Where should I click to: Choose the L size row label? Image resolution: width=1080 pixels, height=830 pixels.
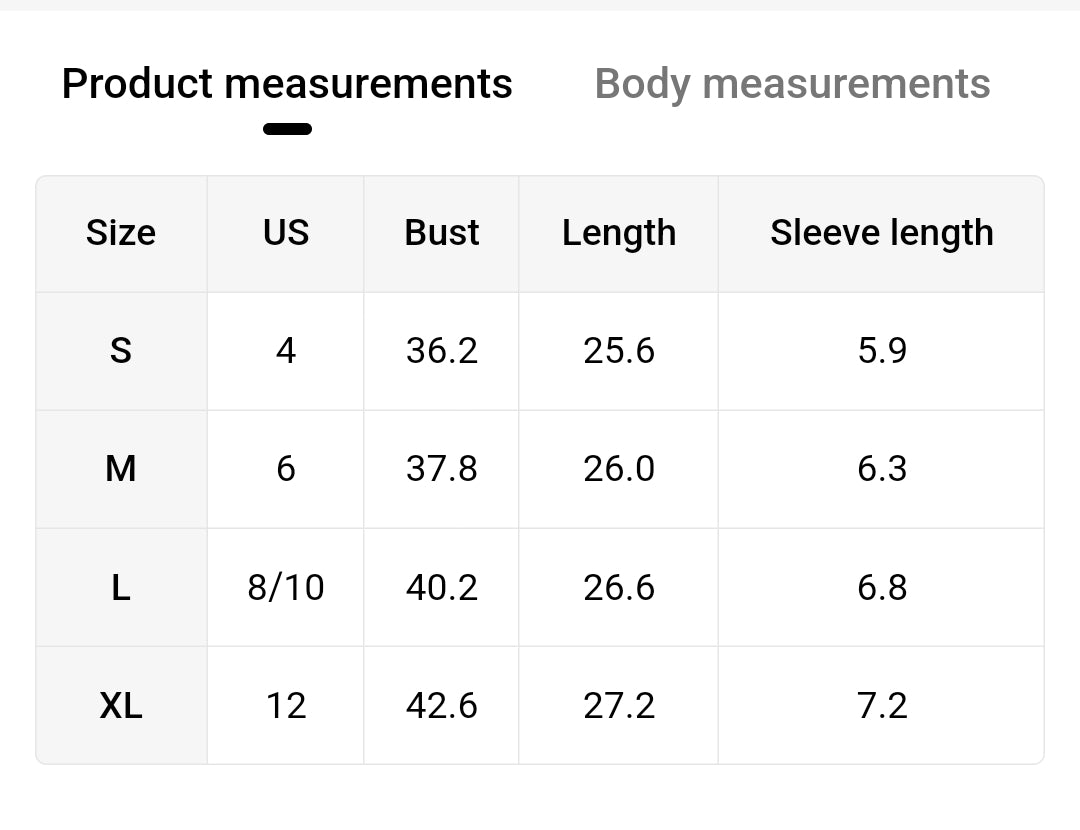(x=121, y=587)
